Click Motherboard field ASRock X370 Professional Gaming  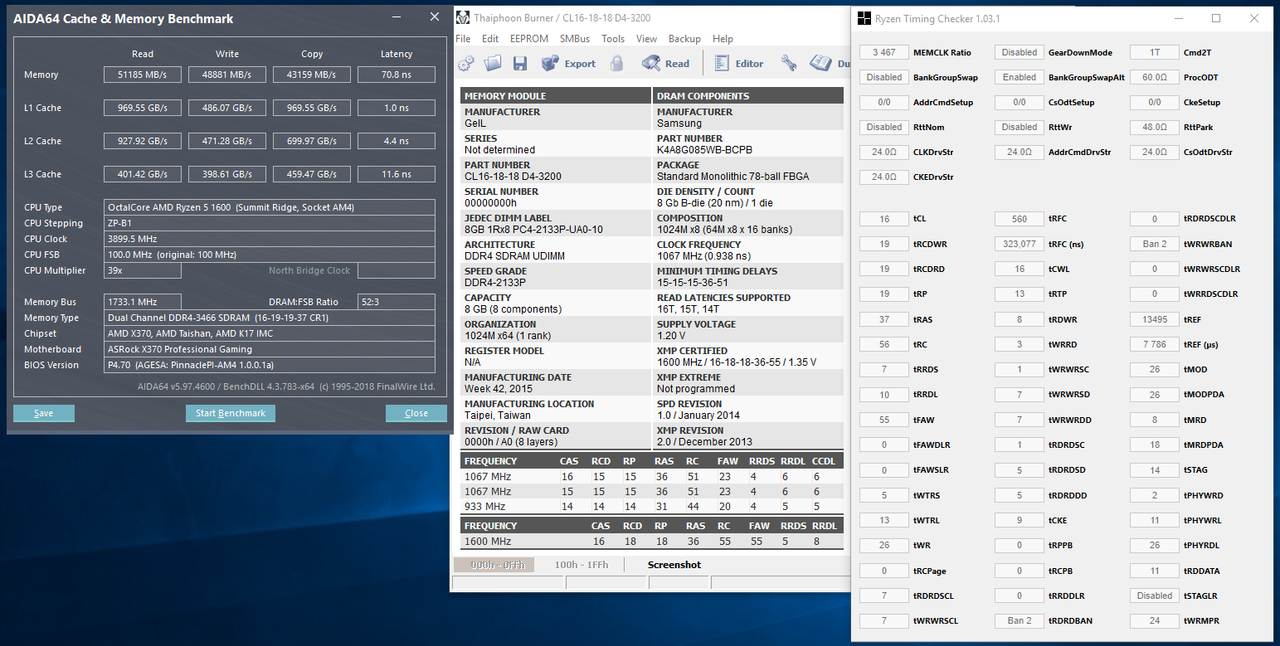(x=270, y=349)
